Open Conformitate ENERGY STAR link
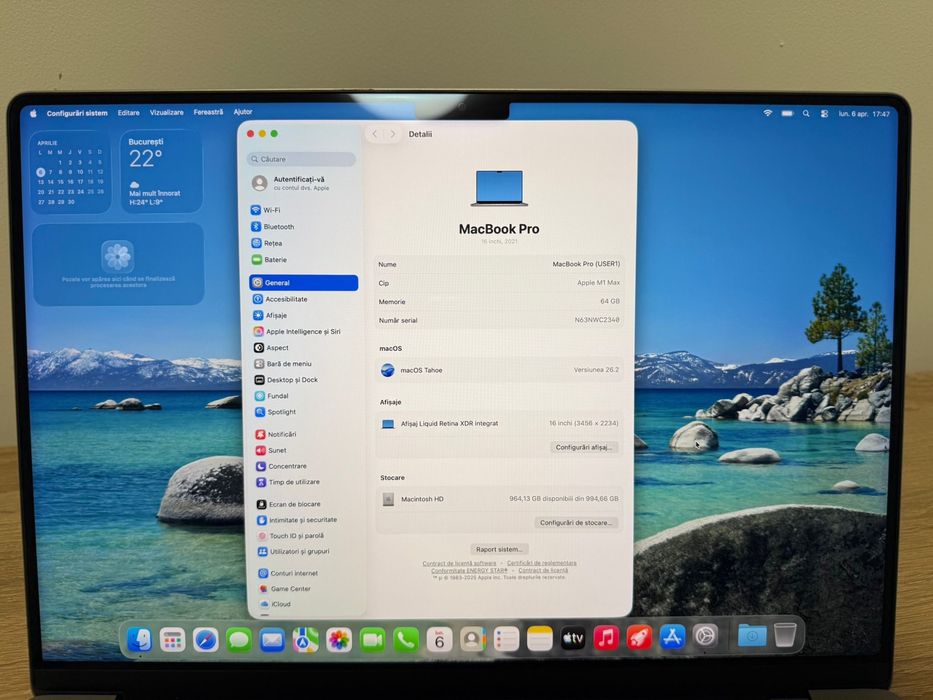 pos(469,570)
